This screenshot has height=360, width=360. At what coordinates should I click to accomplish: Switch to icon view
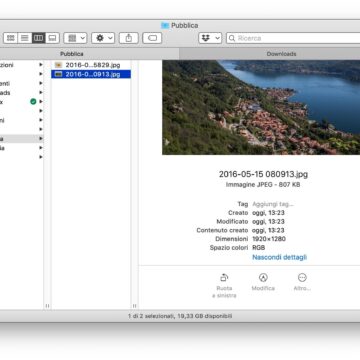11,38
